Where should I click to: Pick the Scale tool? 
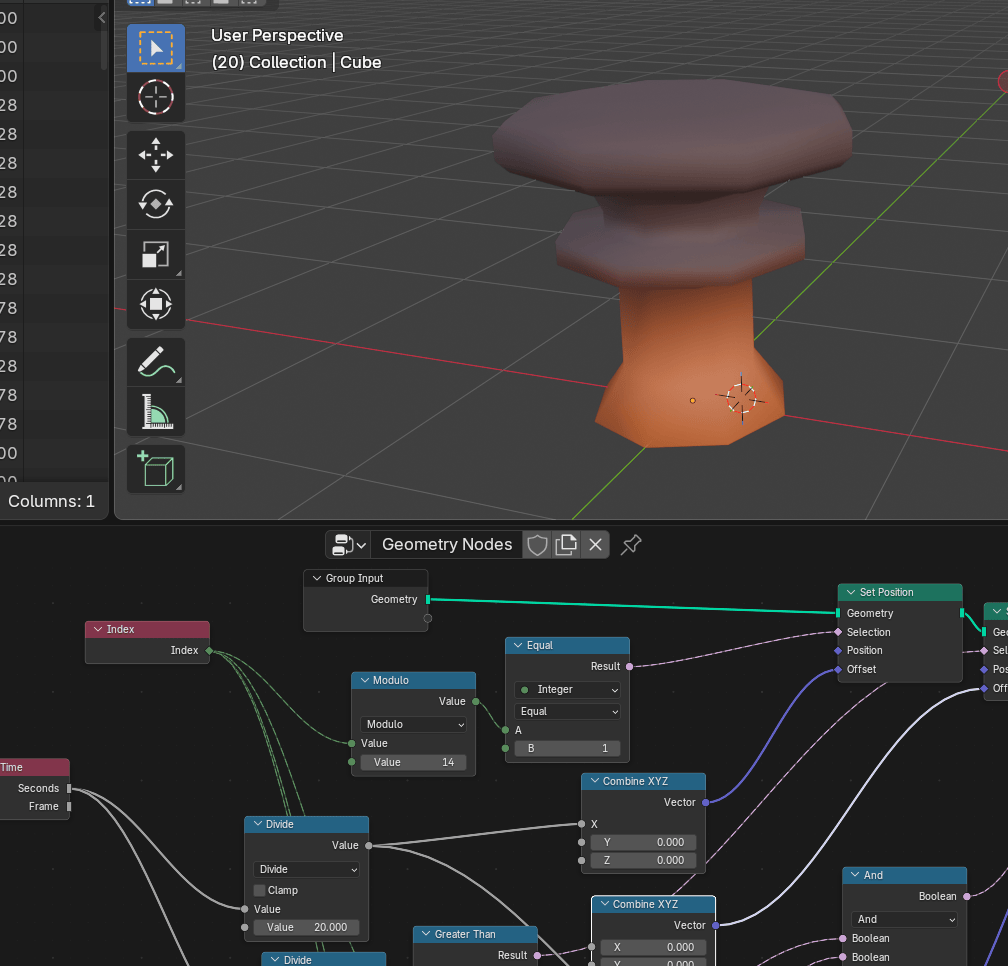click(156, 255)
